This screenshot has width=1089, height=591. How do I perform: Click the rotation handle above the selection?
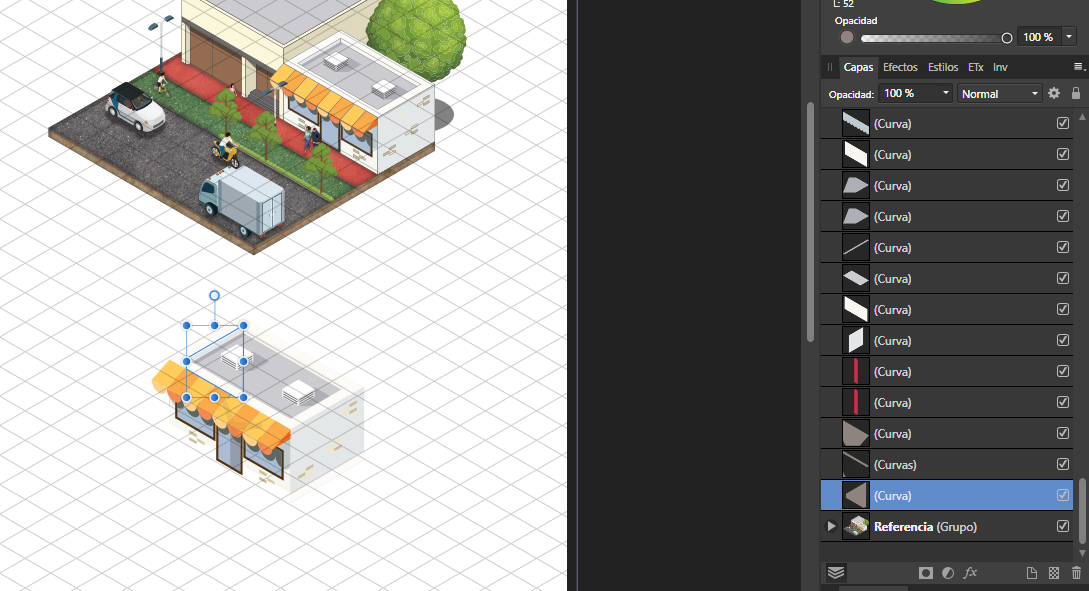pos(215,296)
